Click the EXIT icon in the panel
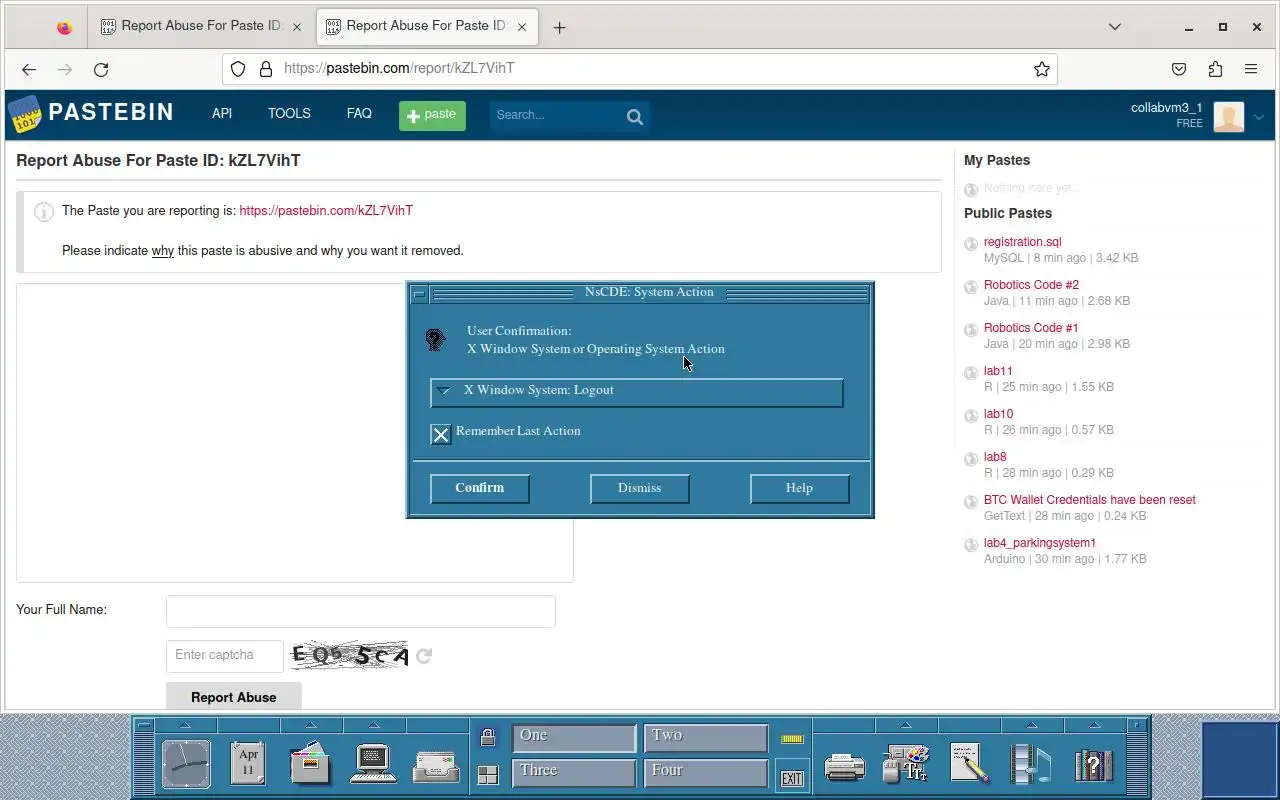1280x800 pixels. [792, 778]
